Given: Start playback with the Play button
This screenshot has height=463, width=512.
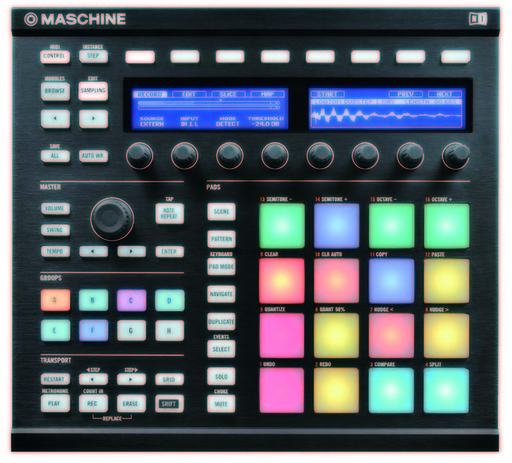Looking at the screenshot, I should (x=55, y=404).
